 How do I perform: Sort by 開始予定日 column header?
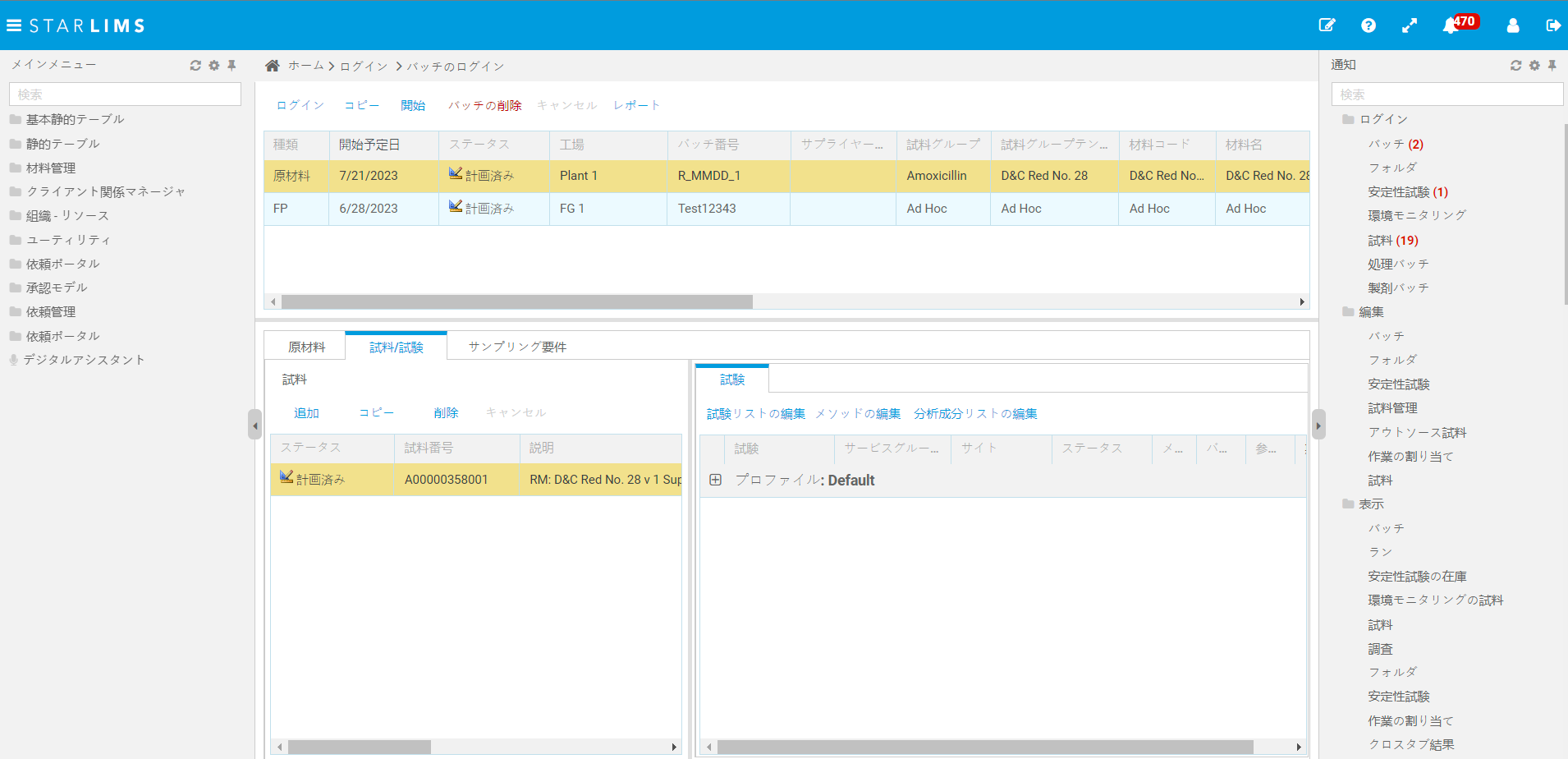pyautogui.click(x=383, y=145)
